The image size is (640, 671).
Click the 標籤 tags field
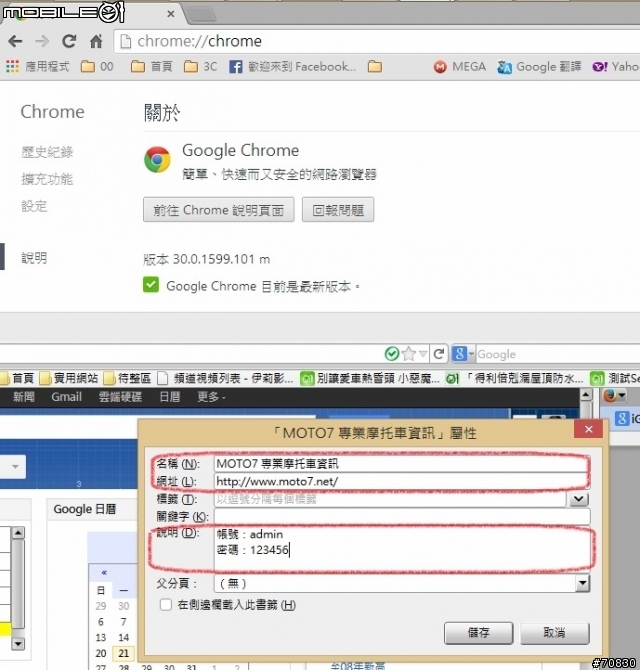[x=390, y=499]
